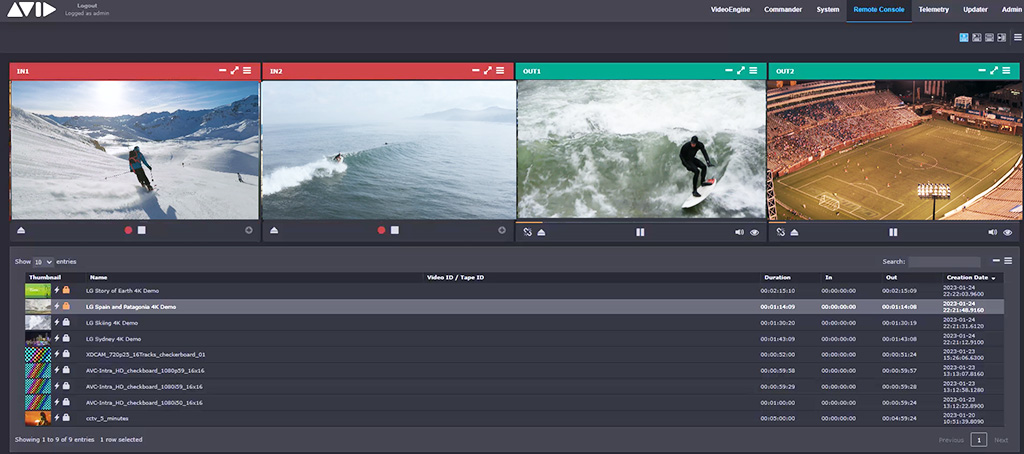The width and height of the screenshot is (1024, 454).
Task: Select LG Skiing 4K Demo thumbnail
Action: [x=38, y=323]
